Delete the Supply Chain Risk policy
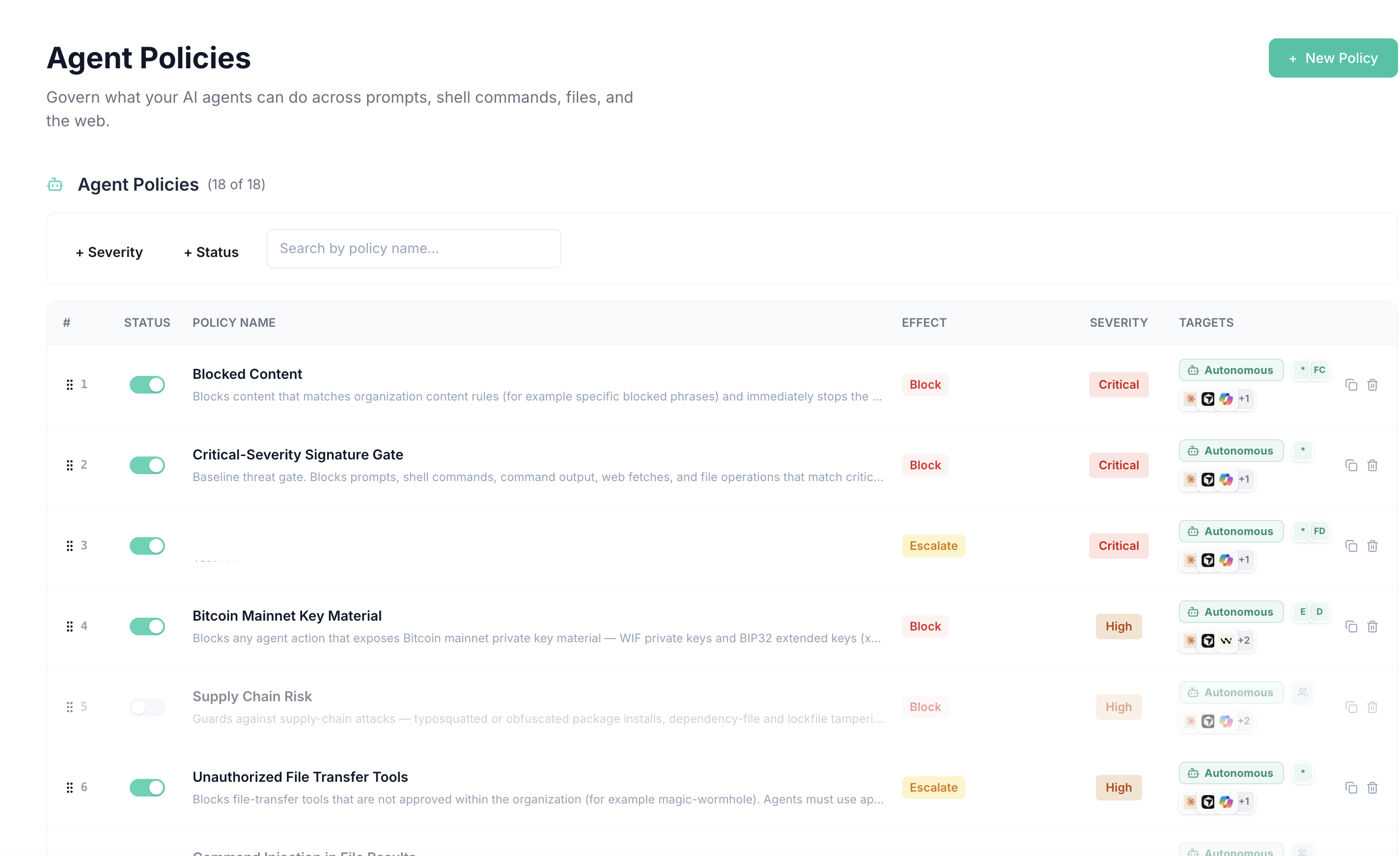The width and height of the screenshot is (1400, 856). coord(1372,707)
